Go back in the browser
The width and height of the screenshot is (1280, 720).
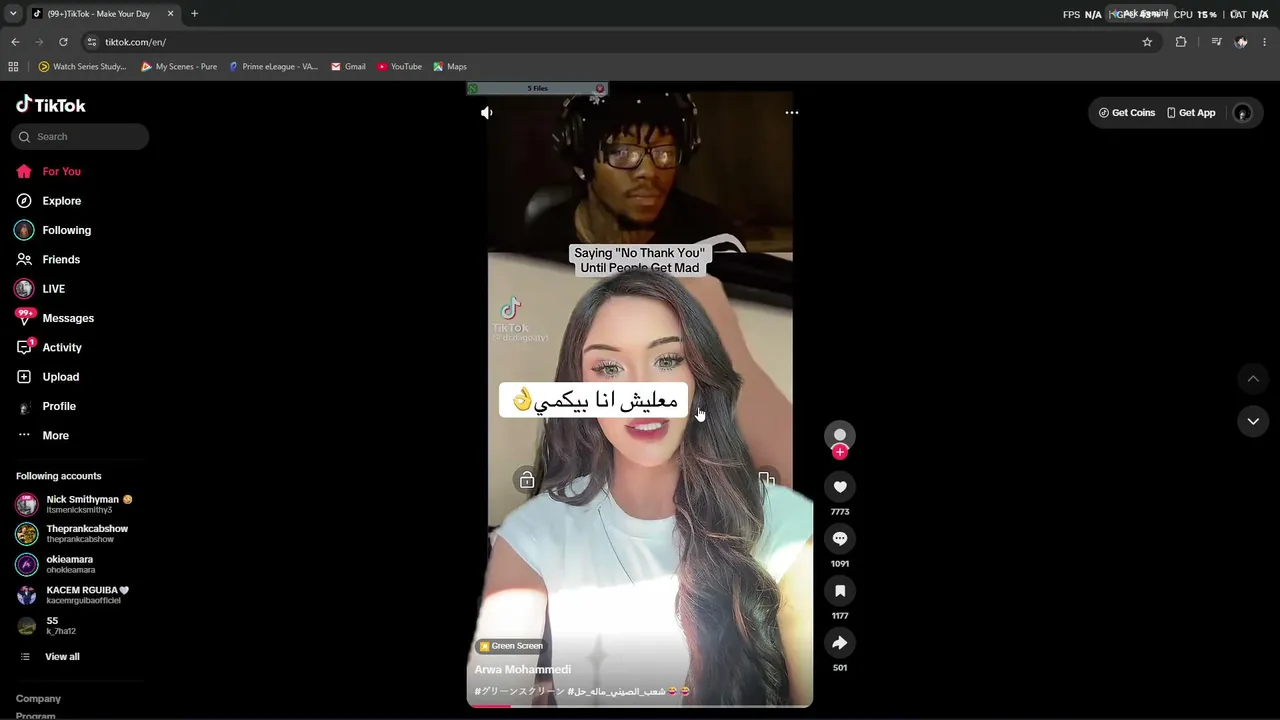(x=15, y=42)
